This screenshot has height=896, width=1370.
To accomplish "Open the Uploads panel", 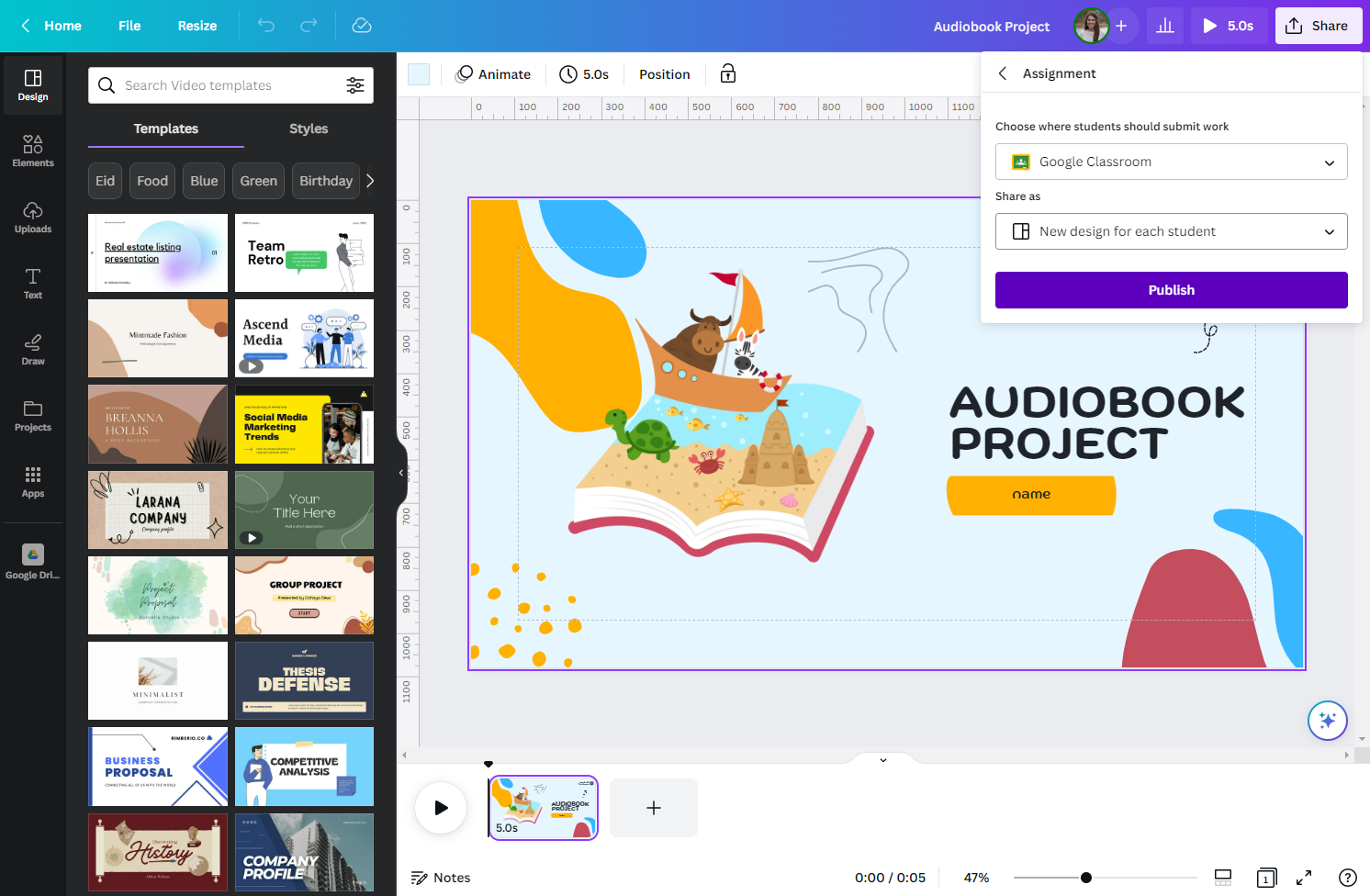I will coord(33,218).
